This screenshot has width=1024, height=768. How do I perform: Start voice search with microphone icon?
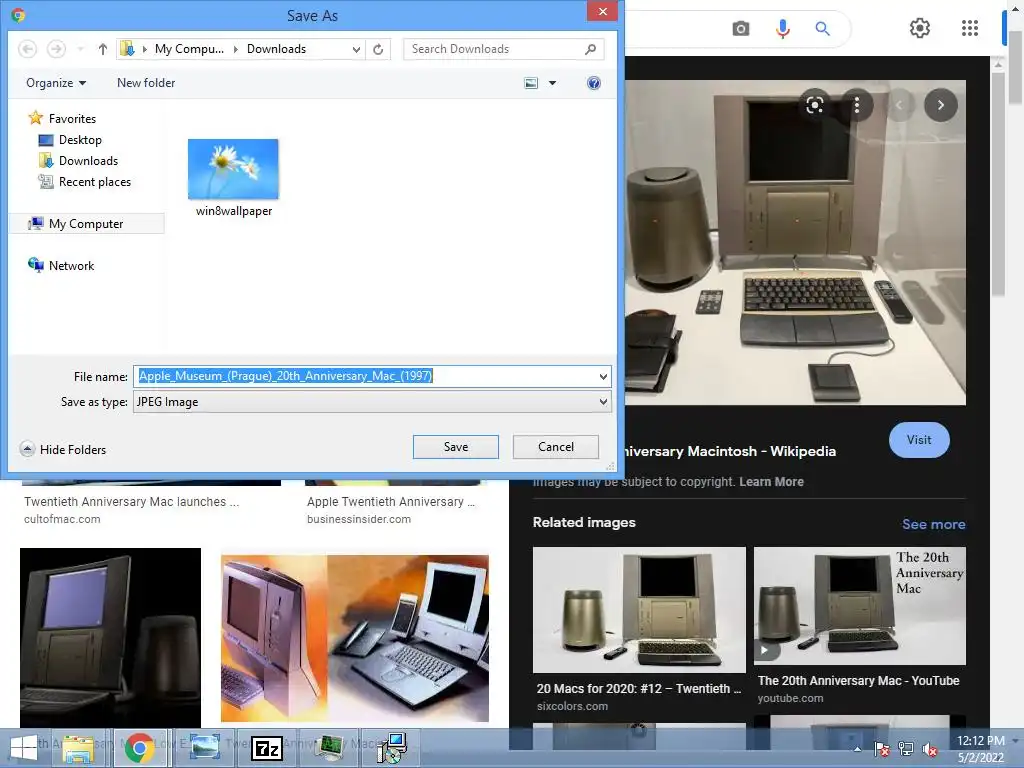(782, 29)
